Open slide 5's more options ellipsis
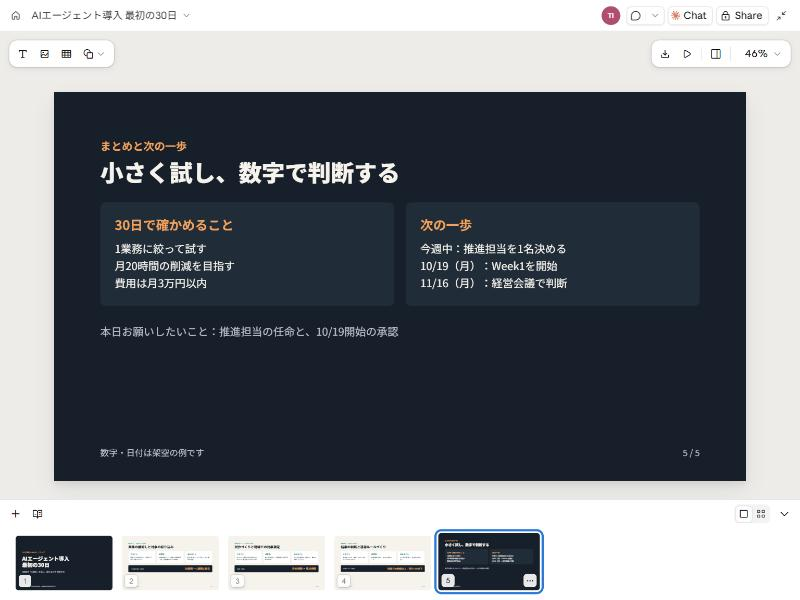This screenshot has height=600, width=800. coord(530,581)
